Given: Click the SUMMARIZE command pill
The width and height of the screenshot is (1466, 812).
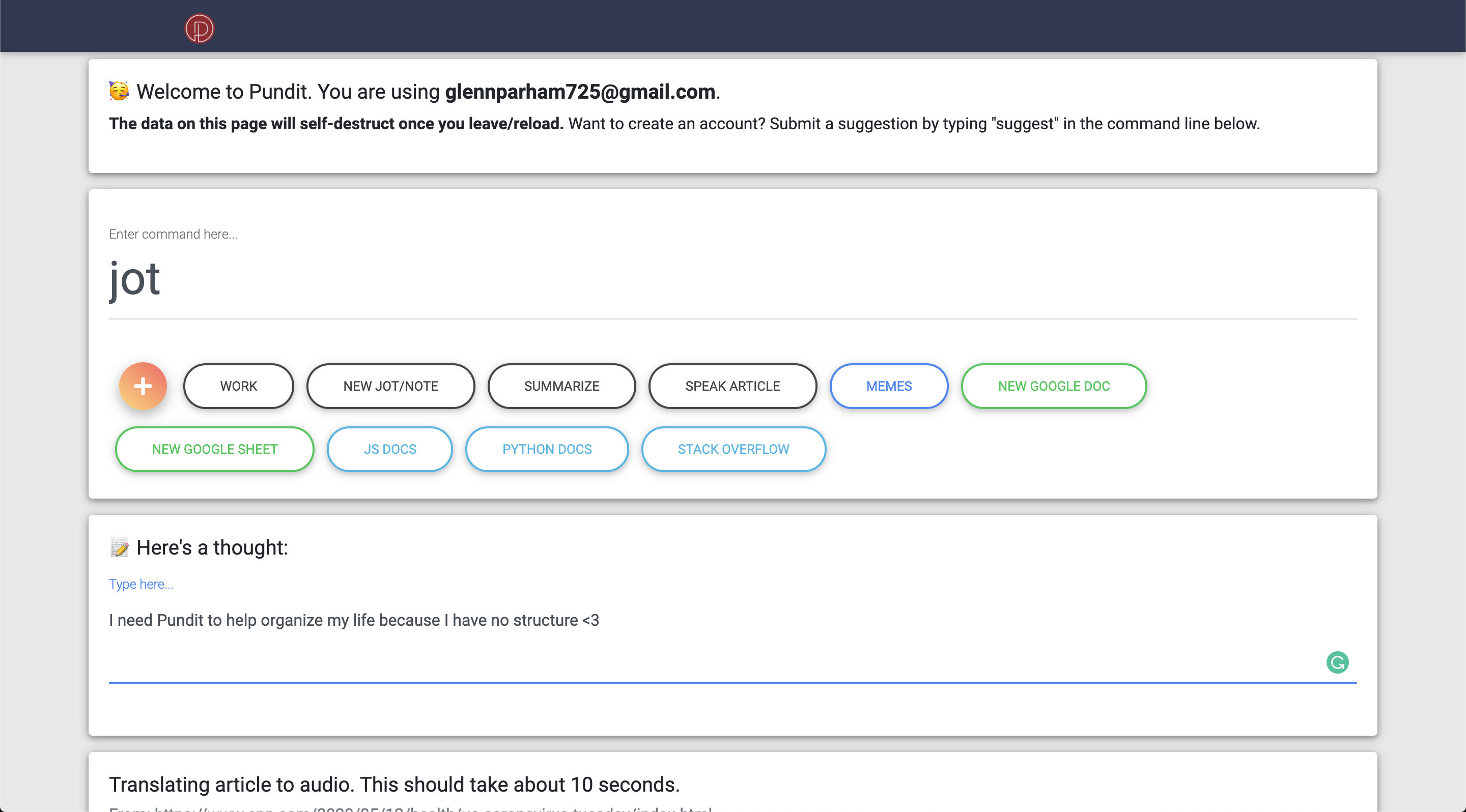Looking at the screenshot, I should point(561,386).
